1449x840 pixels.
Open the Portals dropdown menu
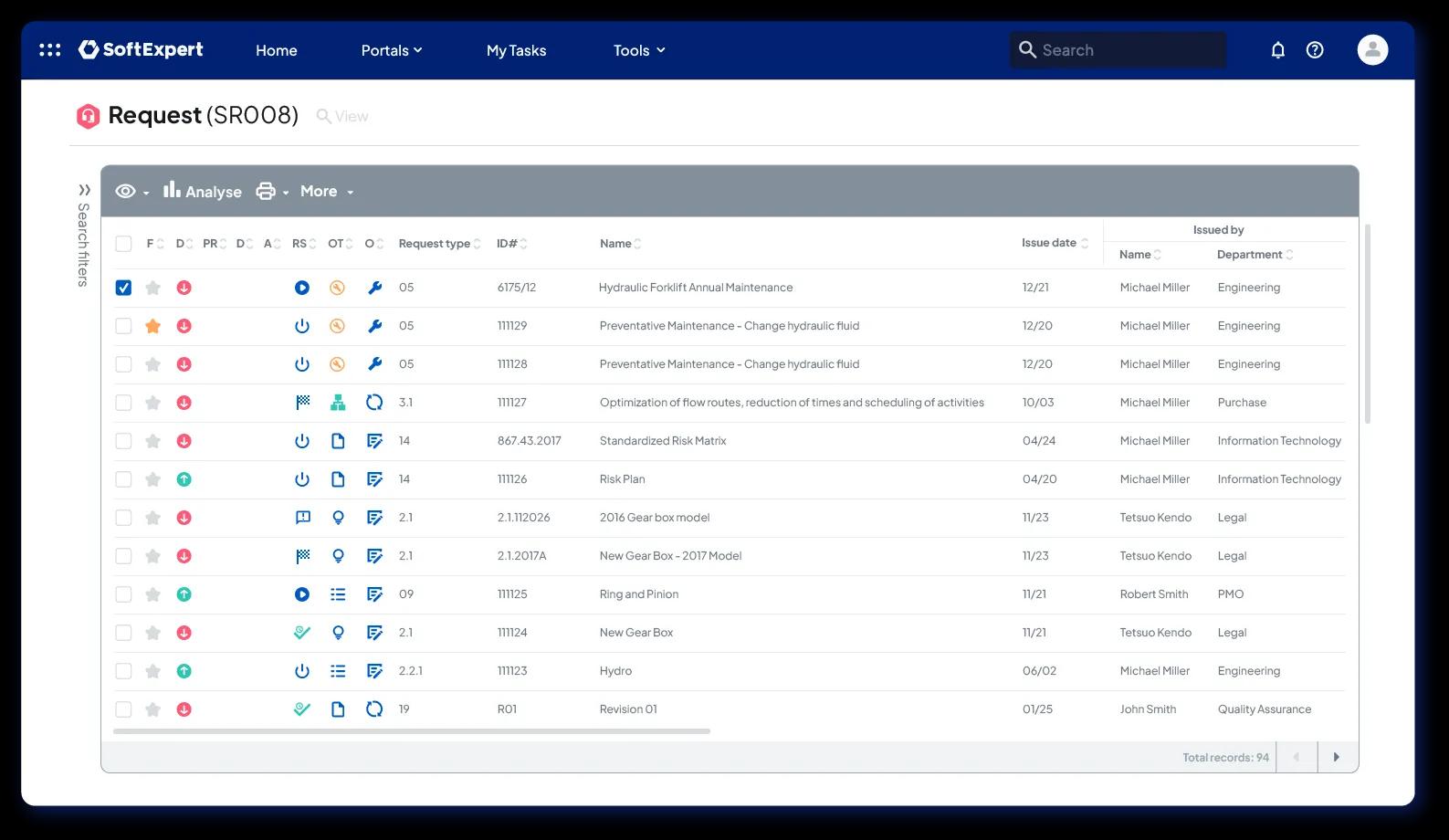pyautogui.click(x=392, y=50)
